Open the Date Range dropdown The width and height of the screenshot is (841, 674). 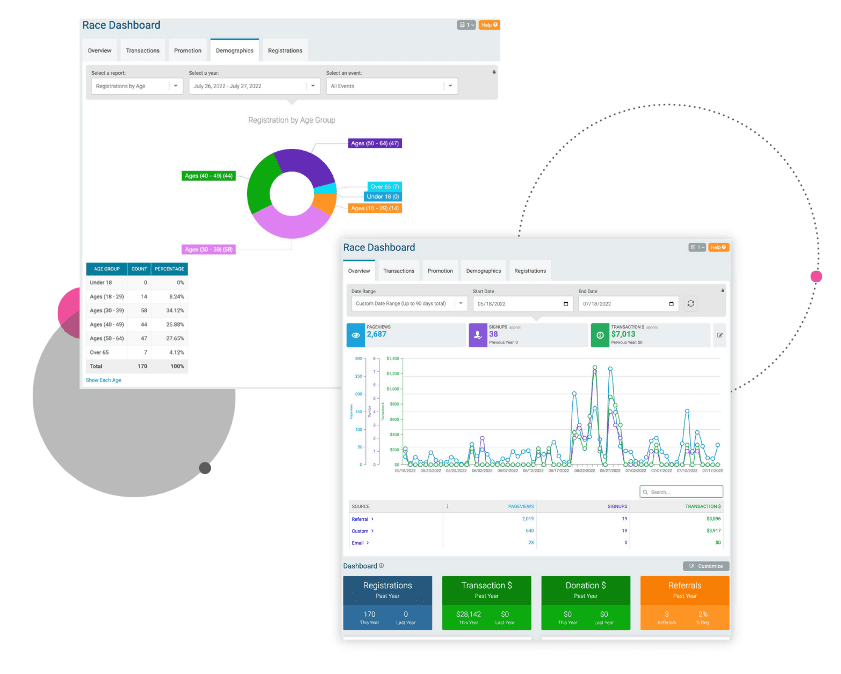point(409,303)
